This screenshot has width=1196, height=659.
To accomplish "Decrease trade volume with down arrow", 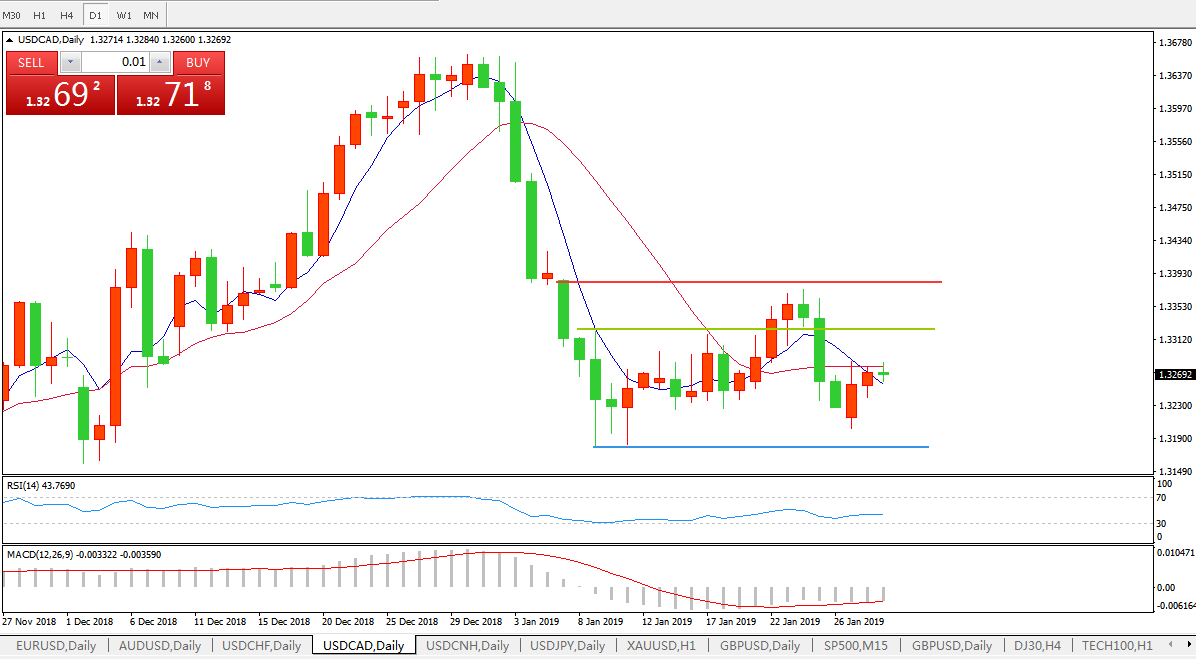I will click(x=69, y=62).
